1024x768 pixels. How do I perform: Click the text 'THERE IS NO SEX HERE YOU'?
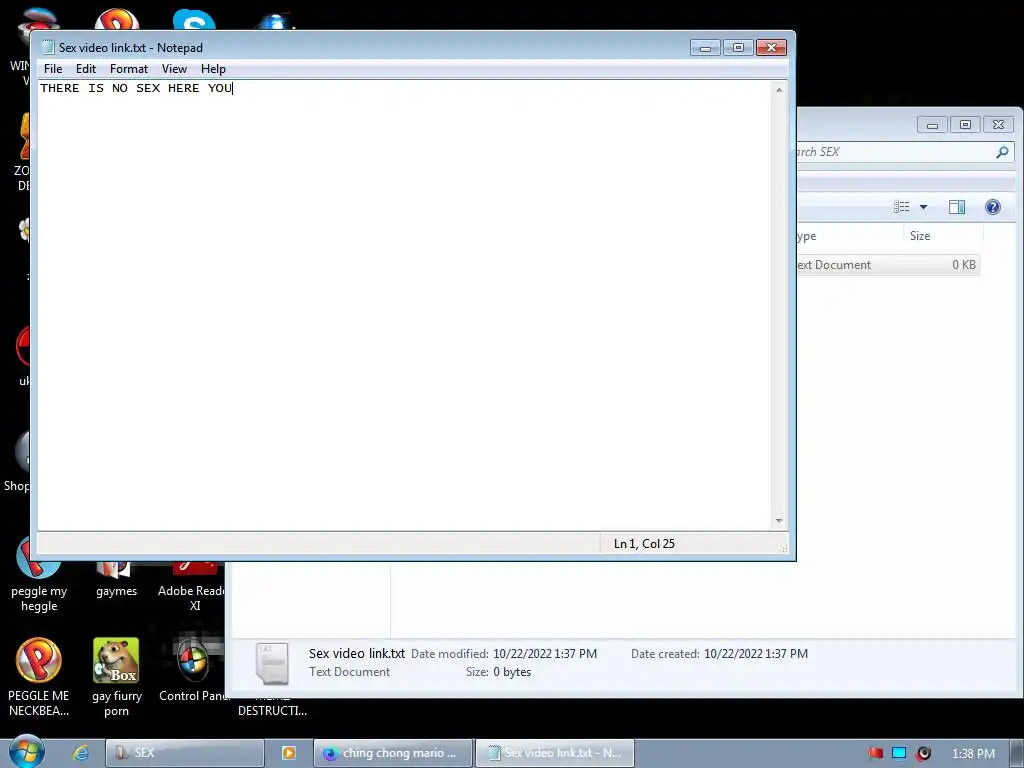click(x=136, y=88)
